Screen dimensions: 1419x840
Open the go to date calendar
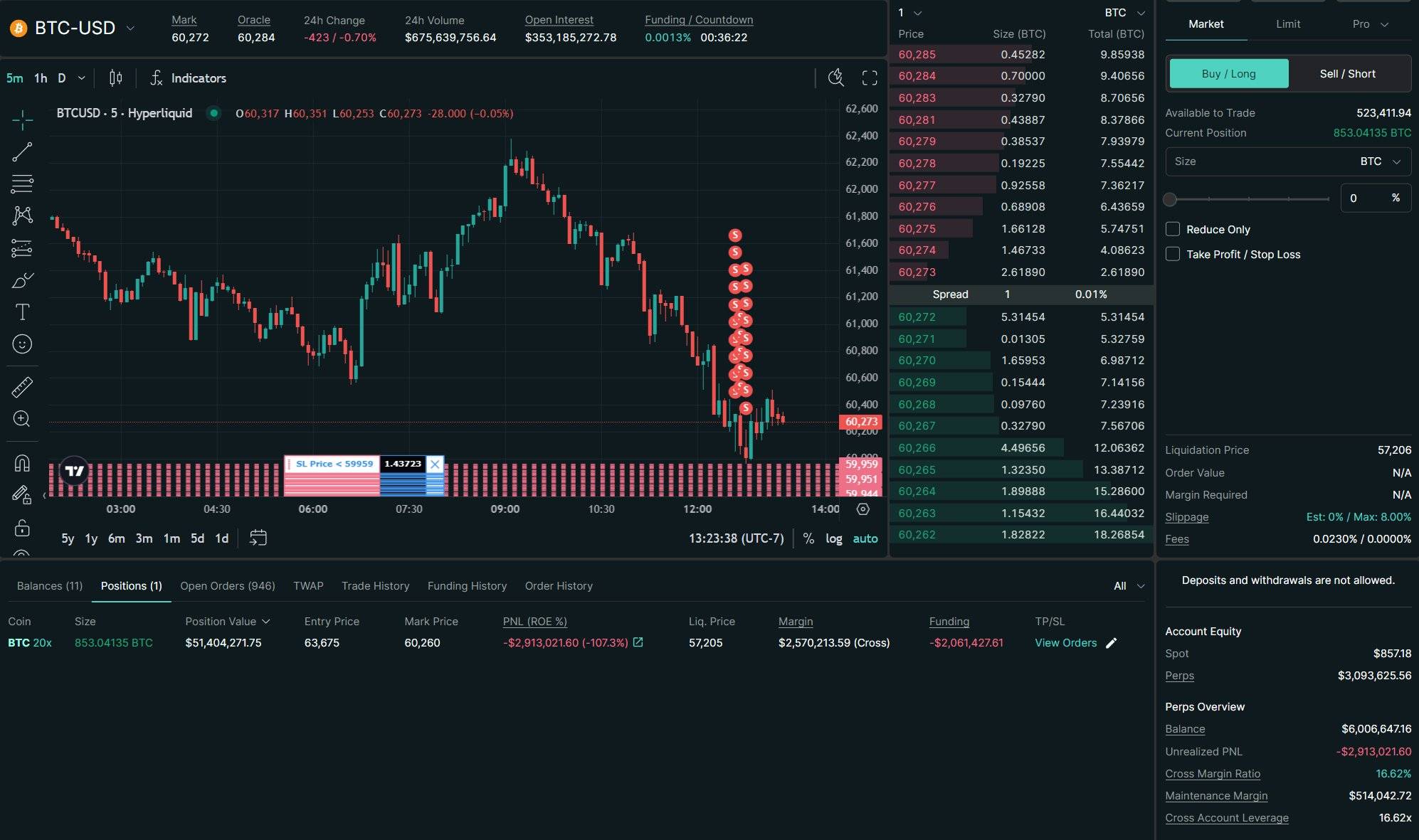tap(258, 538)
